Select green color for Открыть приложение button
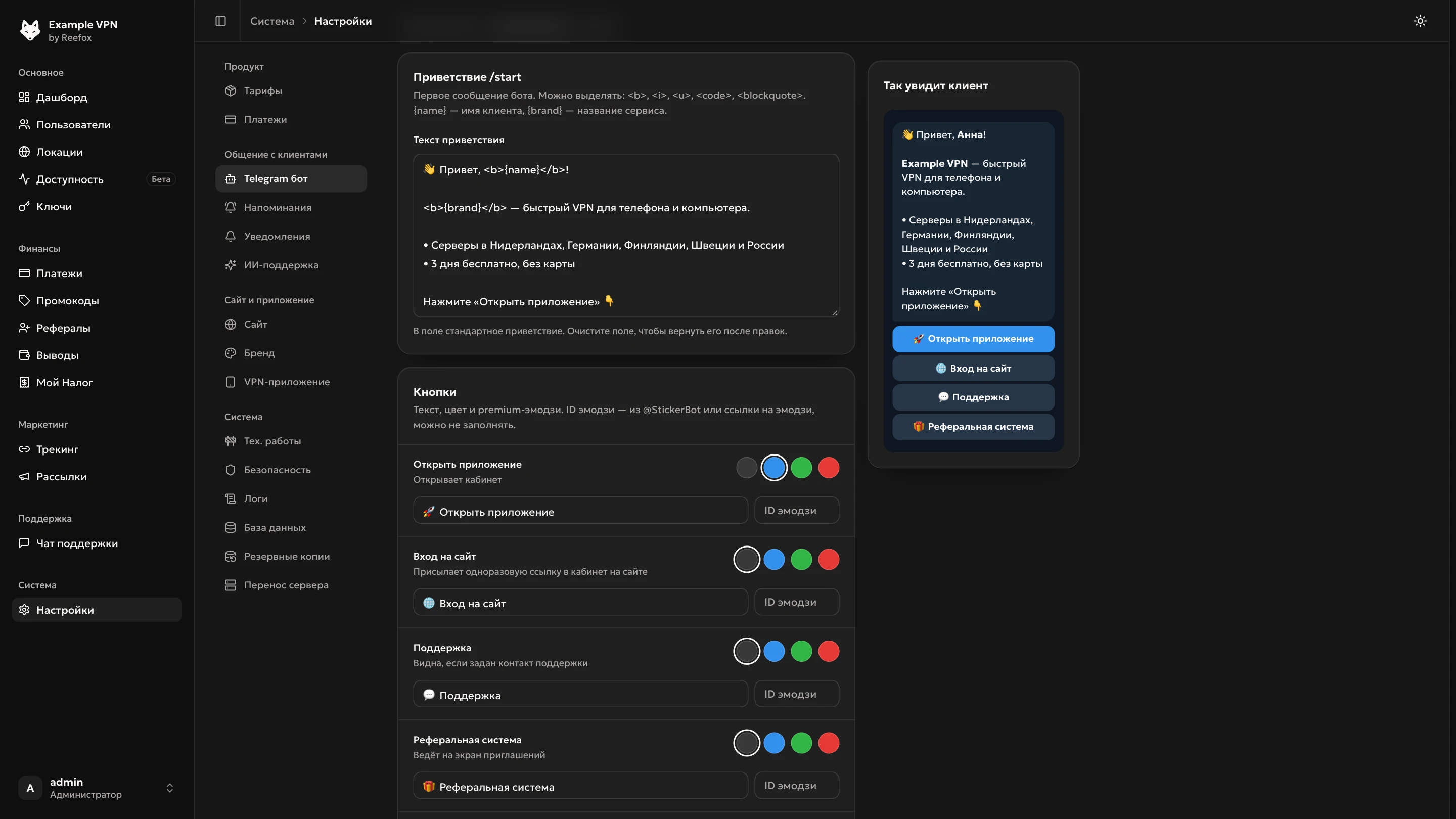The width and height of the screenshot is (1456, 819). [801, 468]
